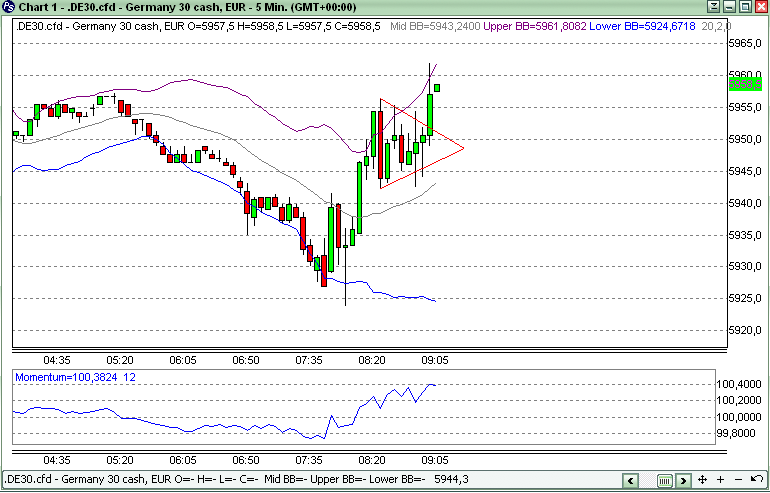Viewport: 770px width, 493px height.
Task: Grab the horizontal scrollbar thumb
Action: tap(665, 480)
